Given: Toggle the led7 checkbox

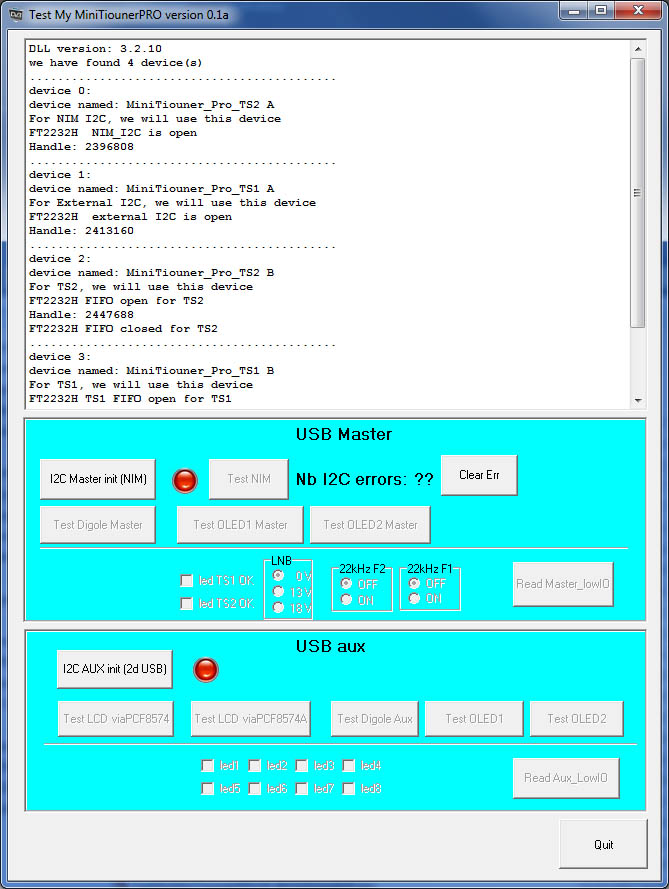Looking at the screenshot, I should coord(302,789).
